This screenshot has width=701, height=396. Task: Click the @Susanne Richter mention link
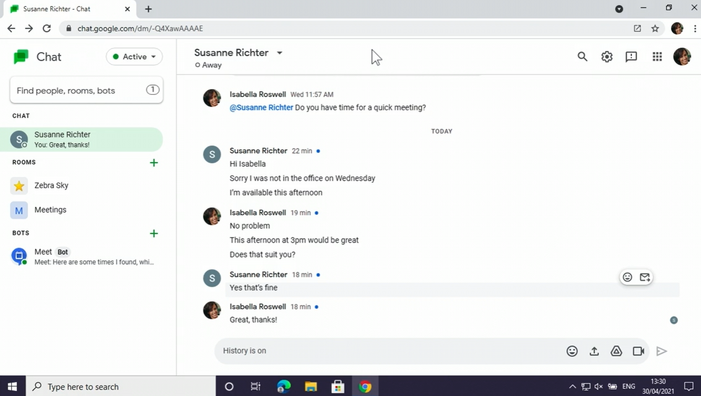point(261,108)
